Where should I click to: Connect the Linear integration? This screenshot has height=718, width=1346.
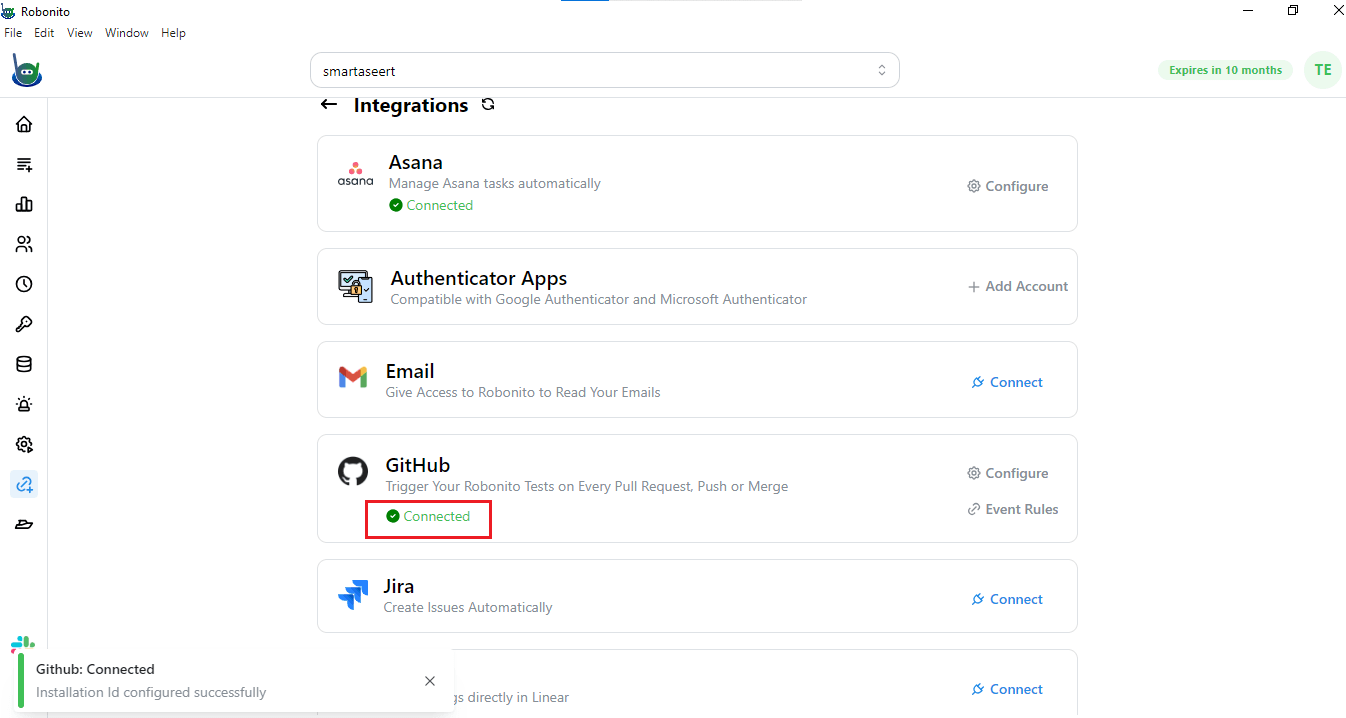click(x=1008, y=689)
